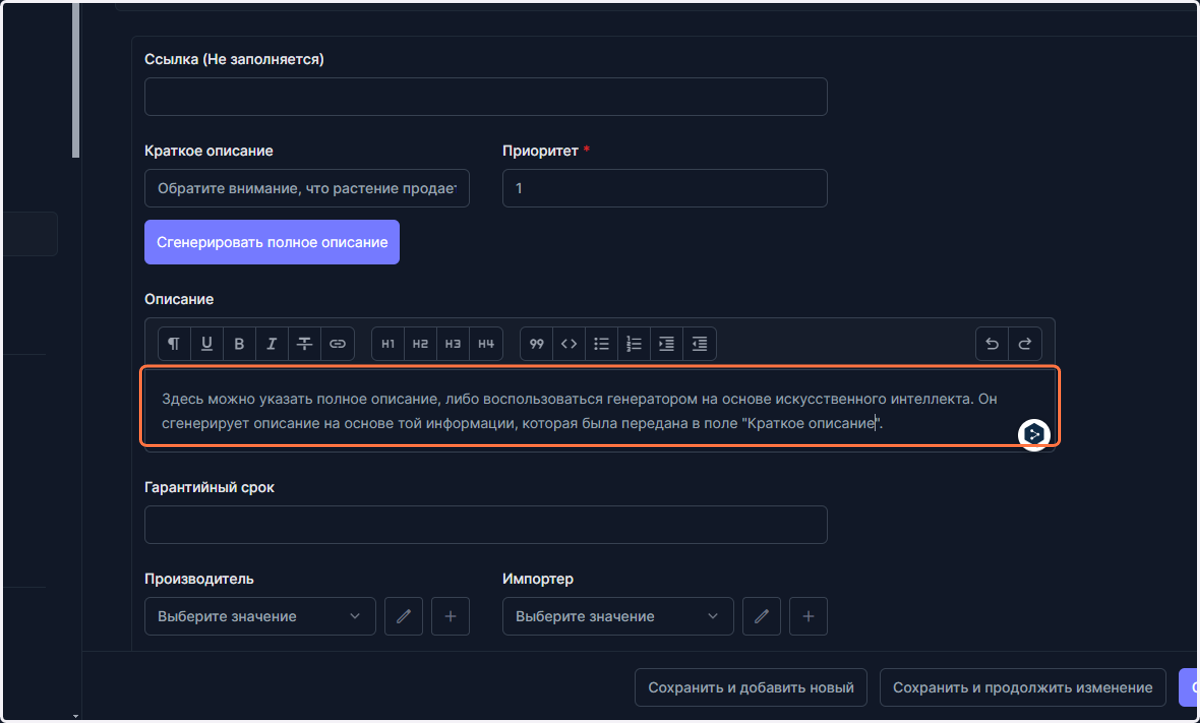
Task: Open the Импортер dropdown
Action: pyautogui.click(x=618, y=617)
